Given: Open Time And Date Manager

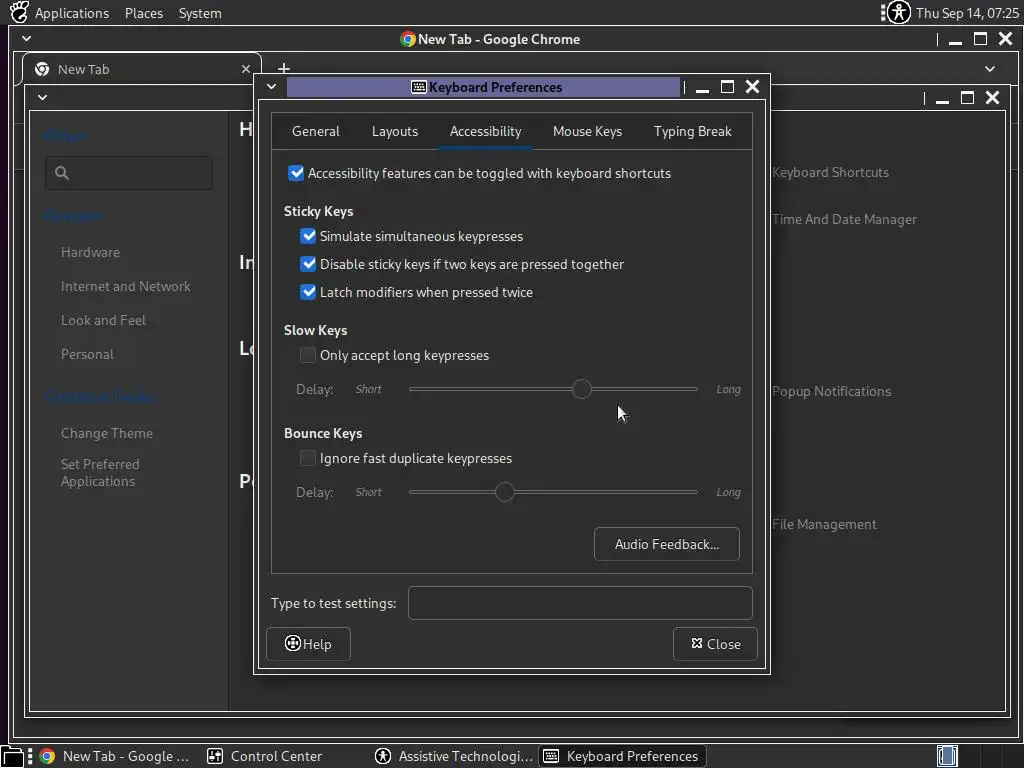Looking at the screenshot, I should (x=844, y=219).
